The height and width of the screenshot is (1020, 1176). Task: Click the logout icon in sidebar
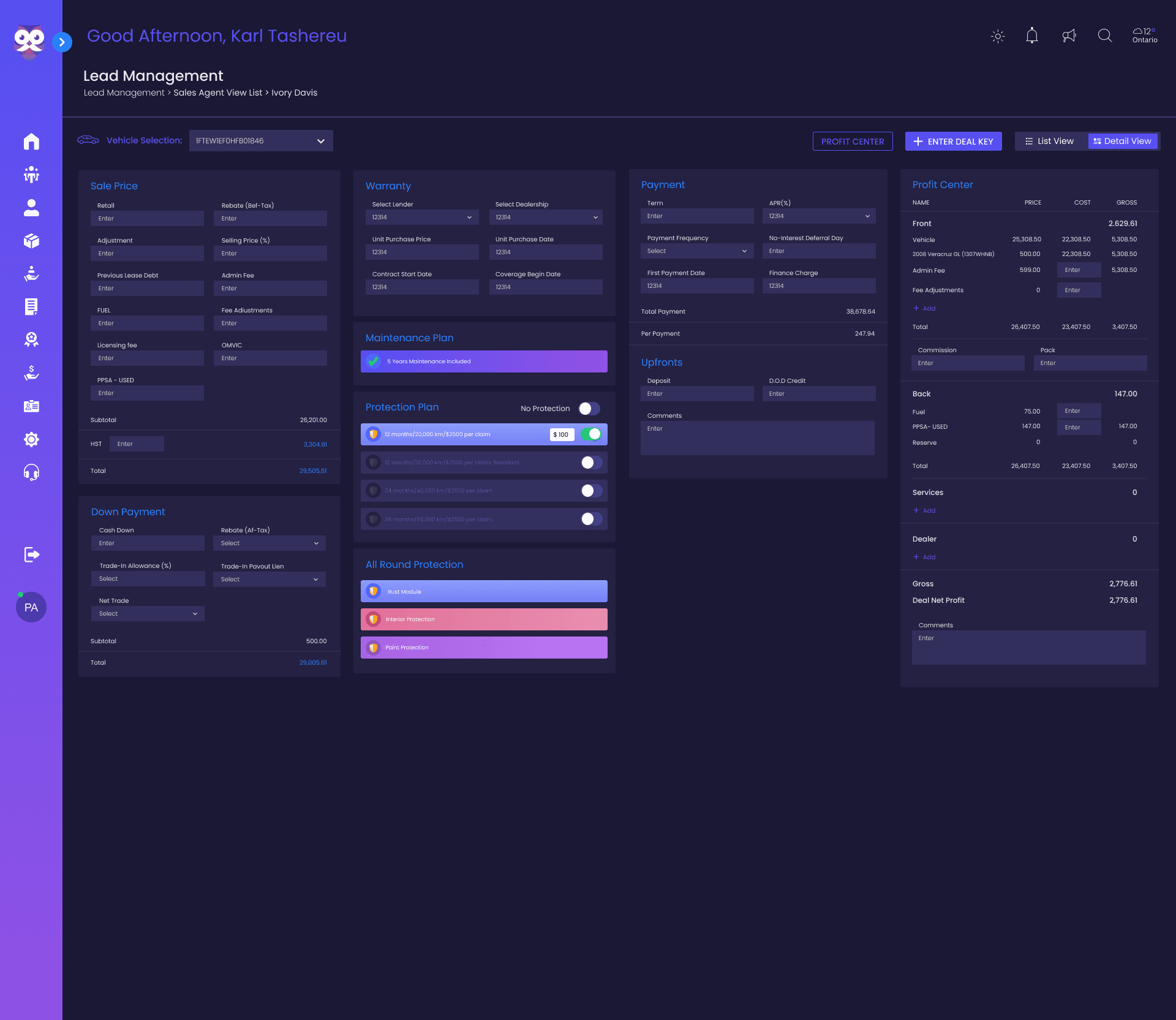pos(31,554)
